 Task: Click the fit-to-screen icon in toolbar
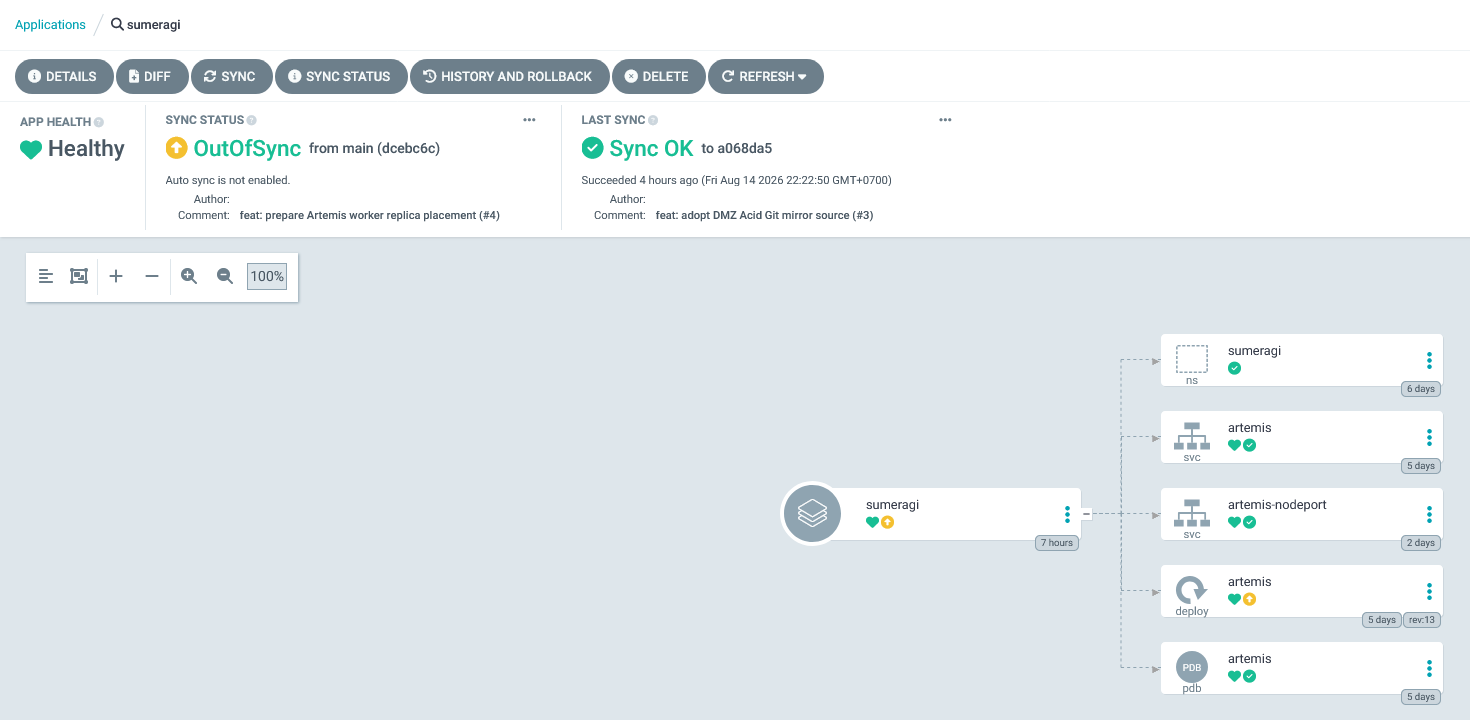79,276
